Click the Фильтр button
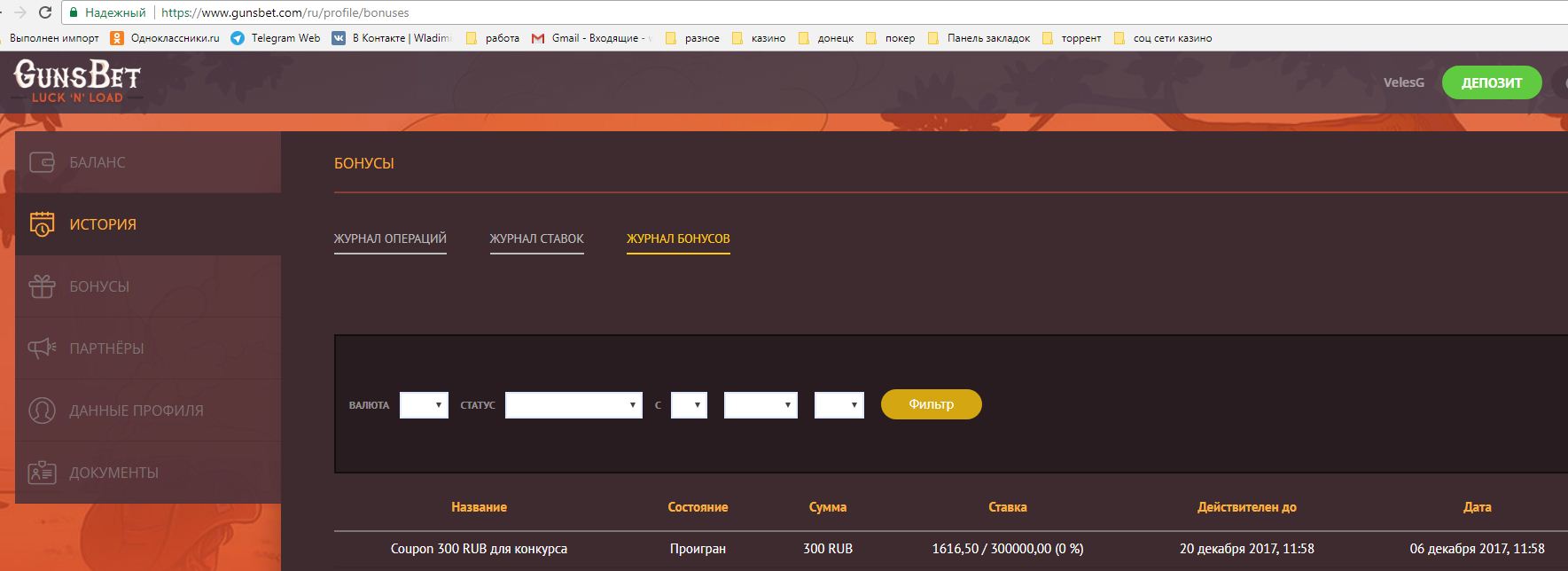 pos(931,404)
